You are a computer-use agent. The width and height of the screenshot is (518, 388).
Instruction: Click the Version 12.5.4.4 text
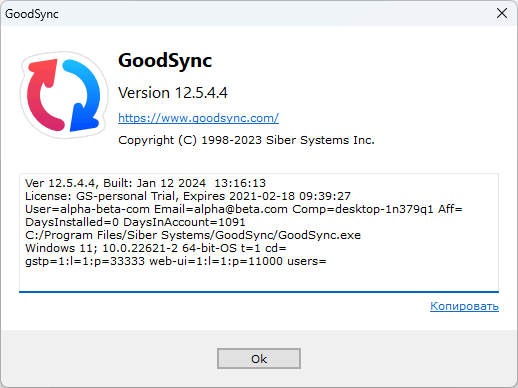click(173, 93)
